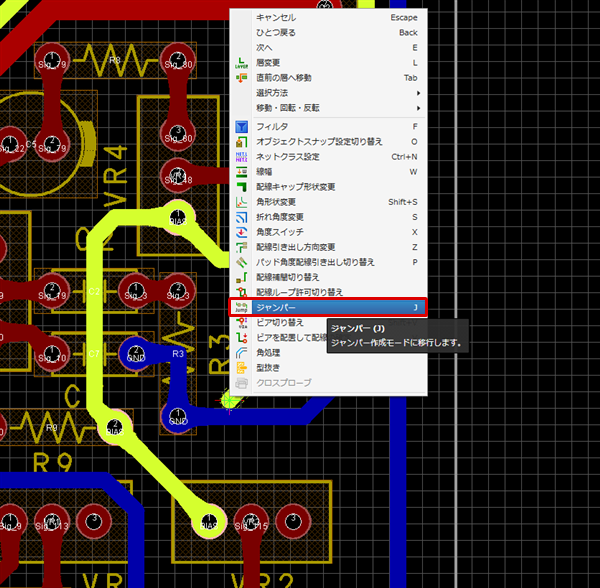Click the ネットクラス設定 icon
Screen dimensions: 600x588
pyautogui.click(x=241, y=157)
